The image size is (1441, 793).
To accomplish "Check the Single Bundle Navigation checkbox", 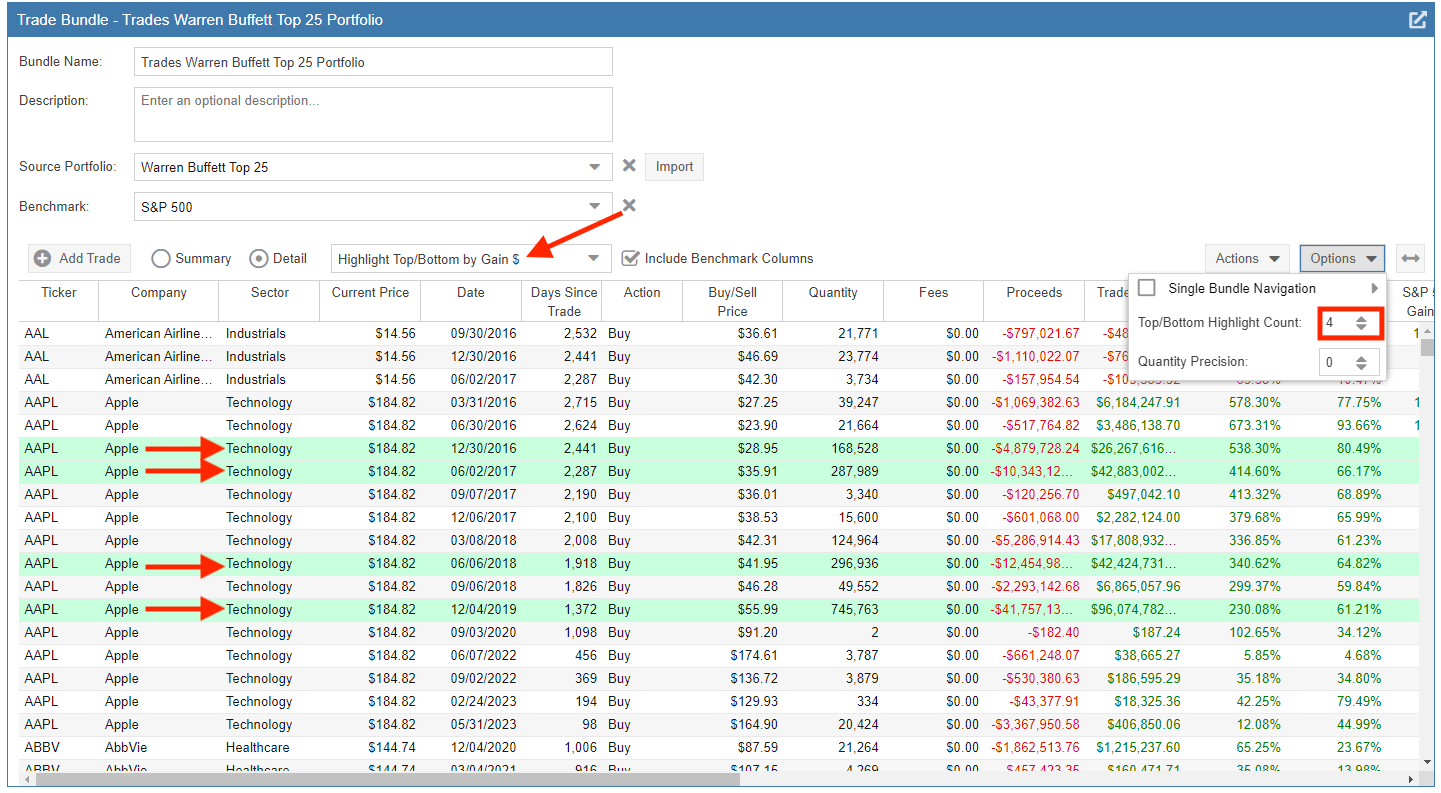I will 1147,288.
